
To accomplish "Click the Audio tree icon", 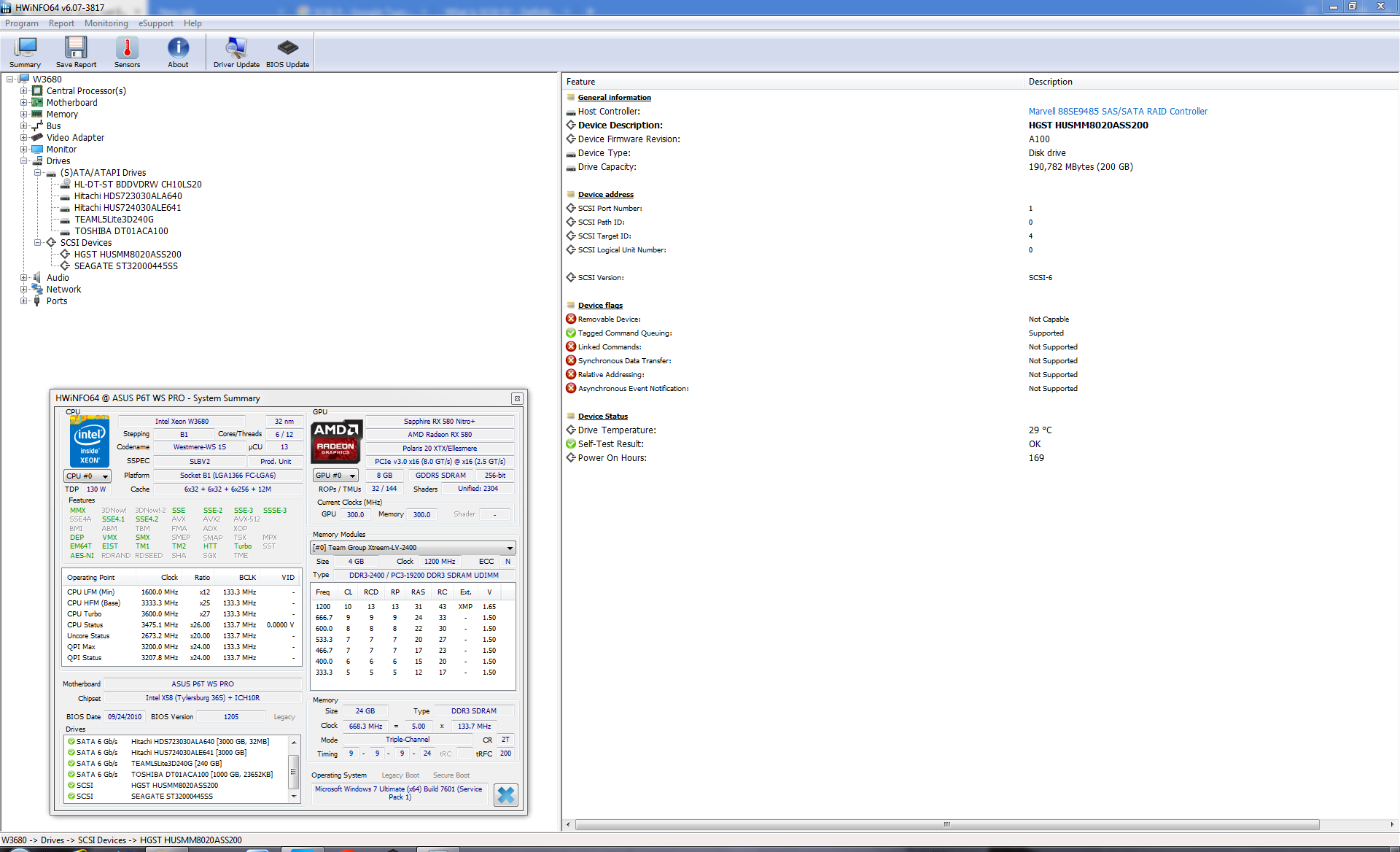I will pyautogui.click(x=37, y=278).
